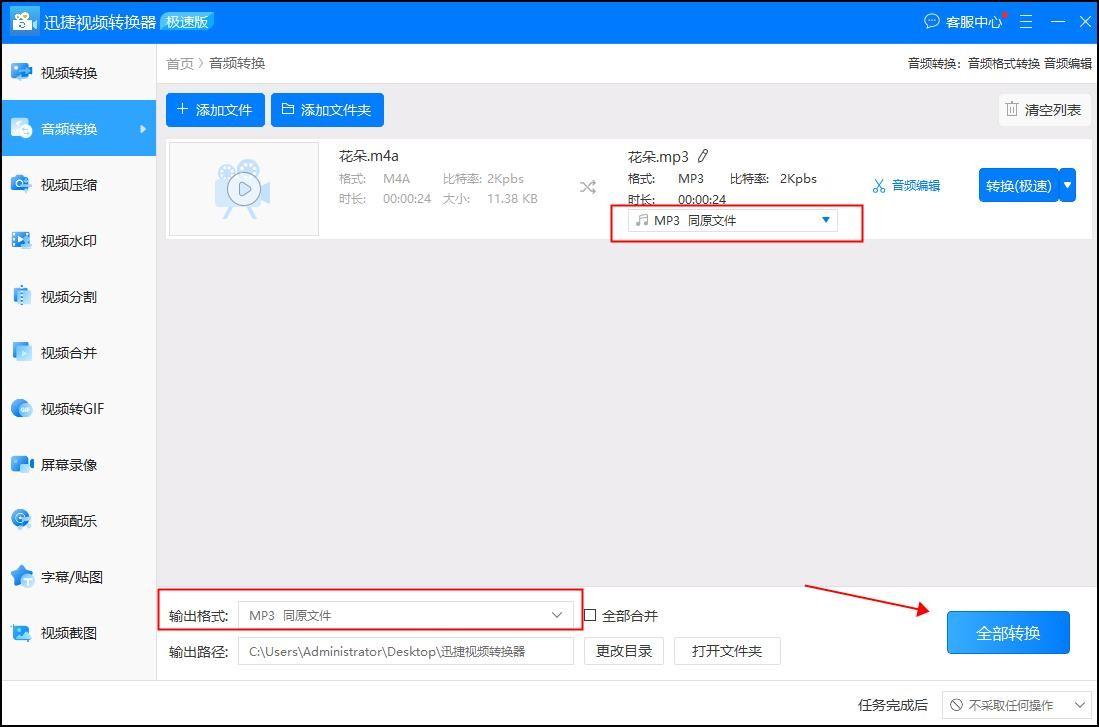Viewport: 1099px width, 727px height.
Task: Click the shuffle convert arrows icon
Action: pos(588,187)
